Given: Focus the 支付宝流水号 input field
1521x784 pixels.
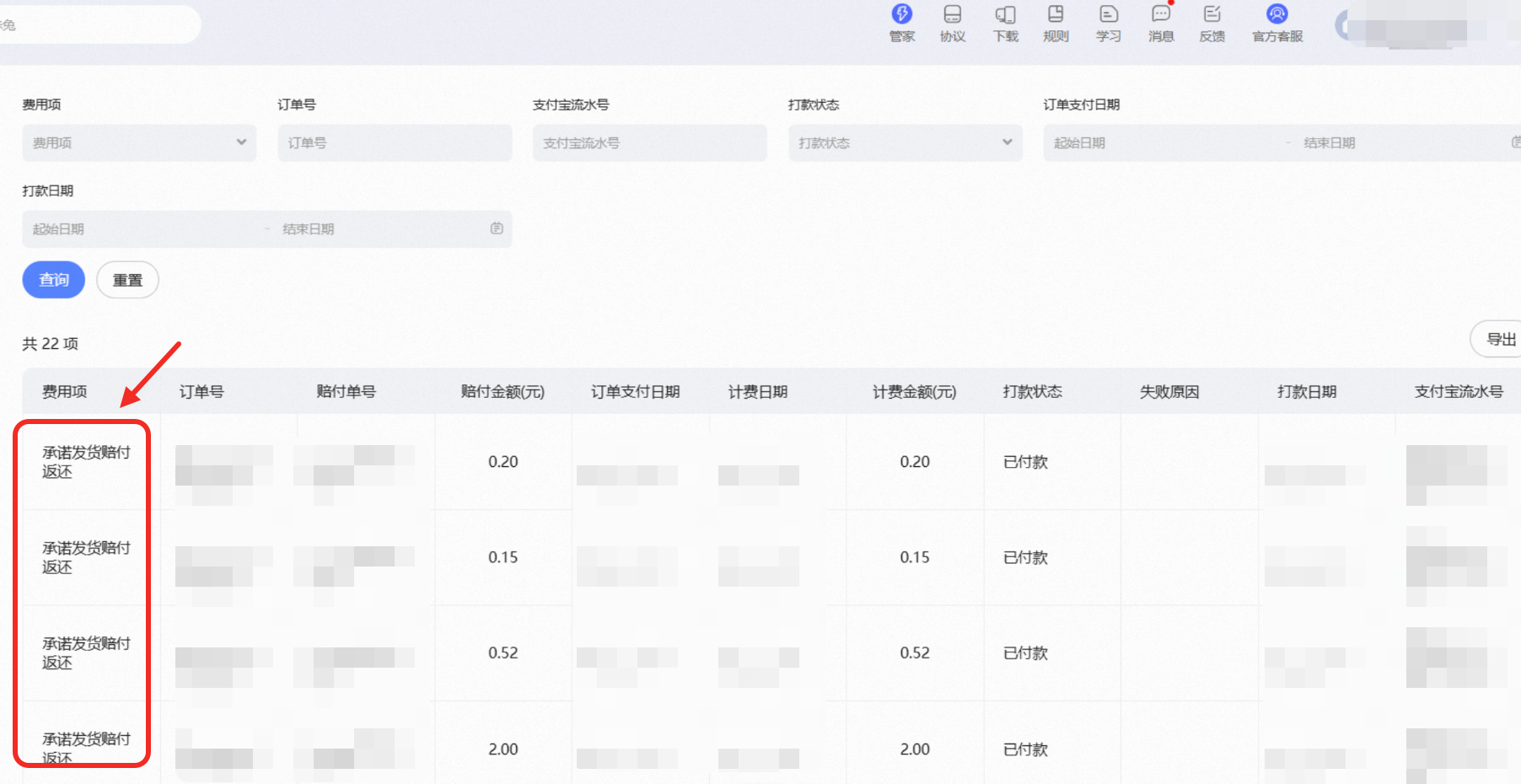Looking at the screenshot, I should click(x=650, y=142).
